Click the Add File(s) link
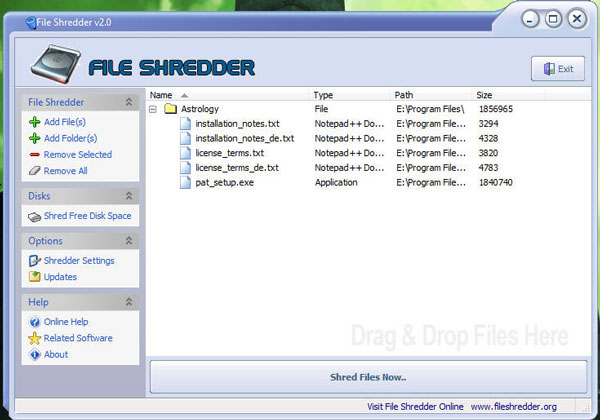 point(65,122)
